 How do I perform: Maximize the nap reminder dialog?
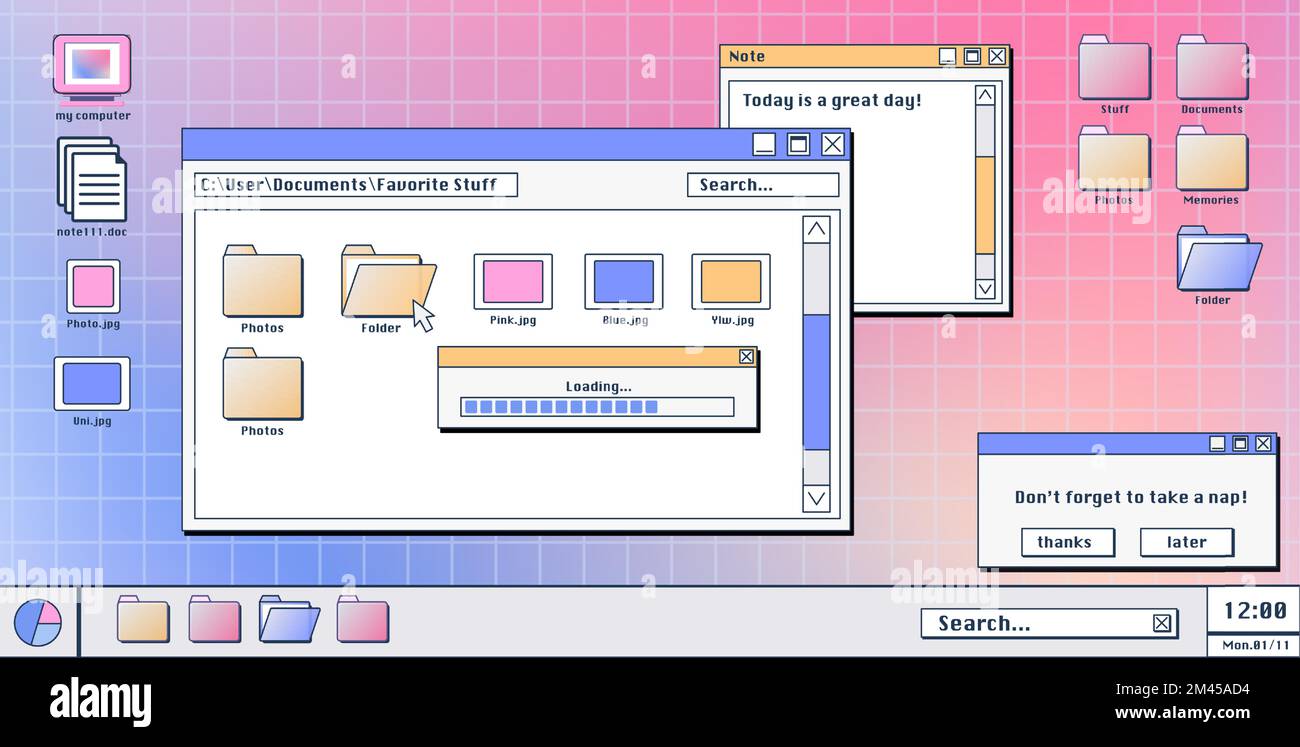click(1240, 444)
